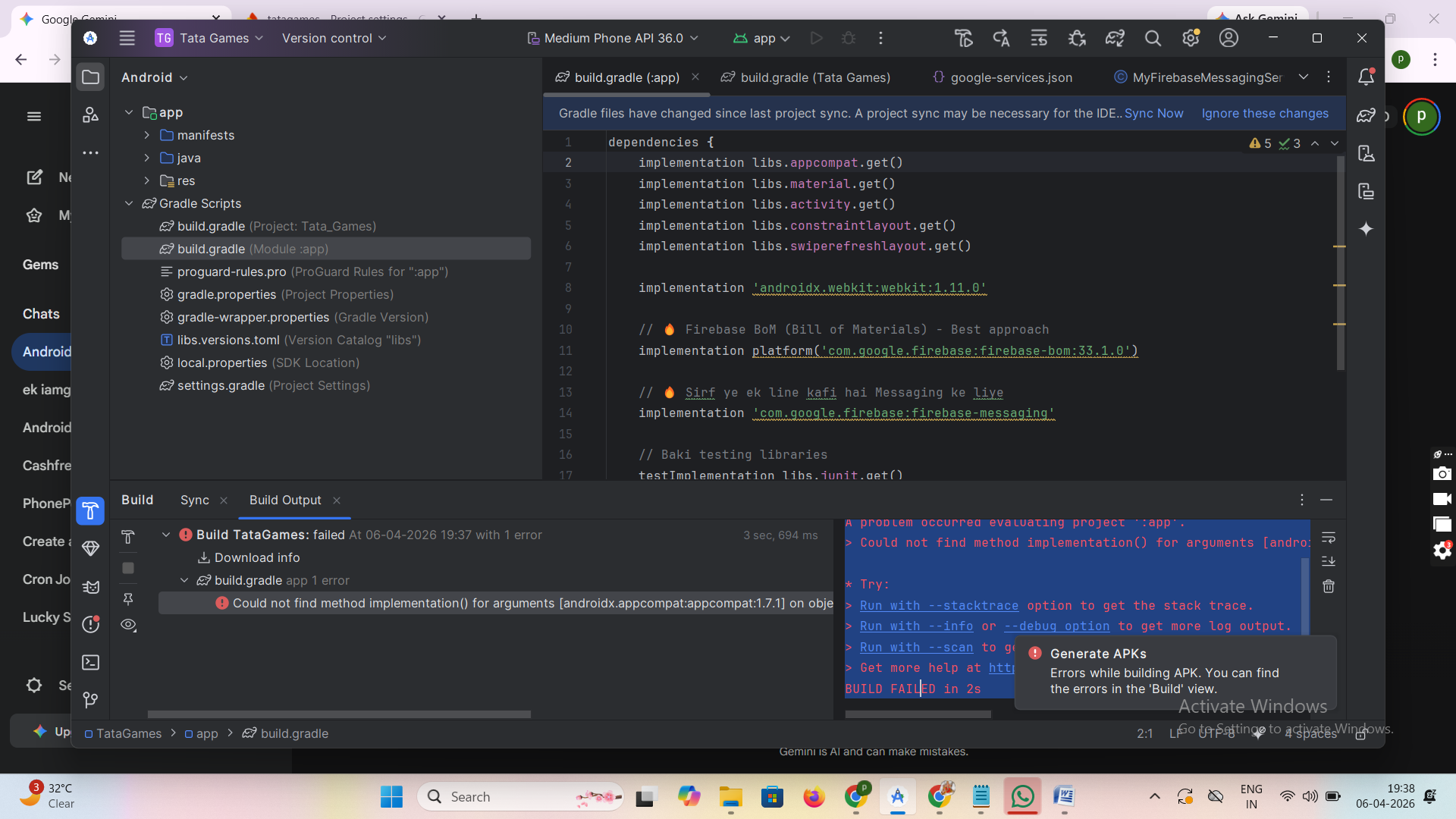Image resolution: width=1456 pixels, height=819 pixels.
Task: Open the App Quality Insights gem icon
Action: pos(90,548)
